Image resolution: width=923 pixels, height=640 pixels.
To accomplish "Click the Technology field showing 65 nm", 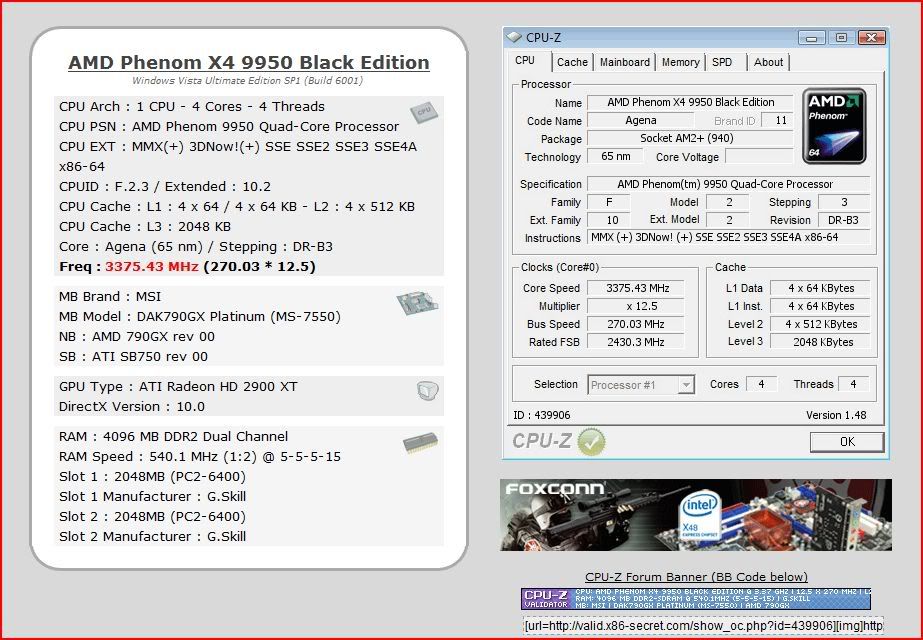I will 615,157.
